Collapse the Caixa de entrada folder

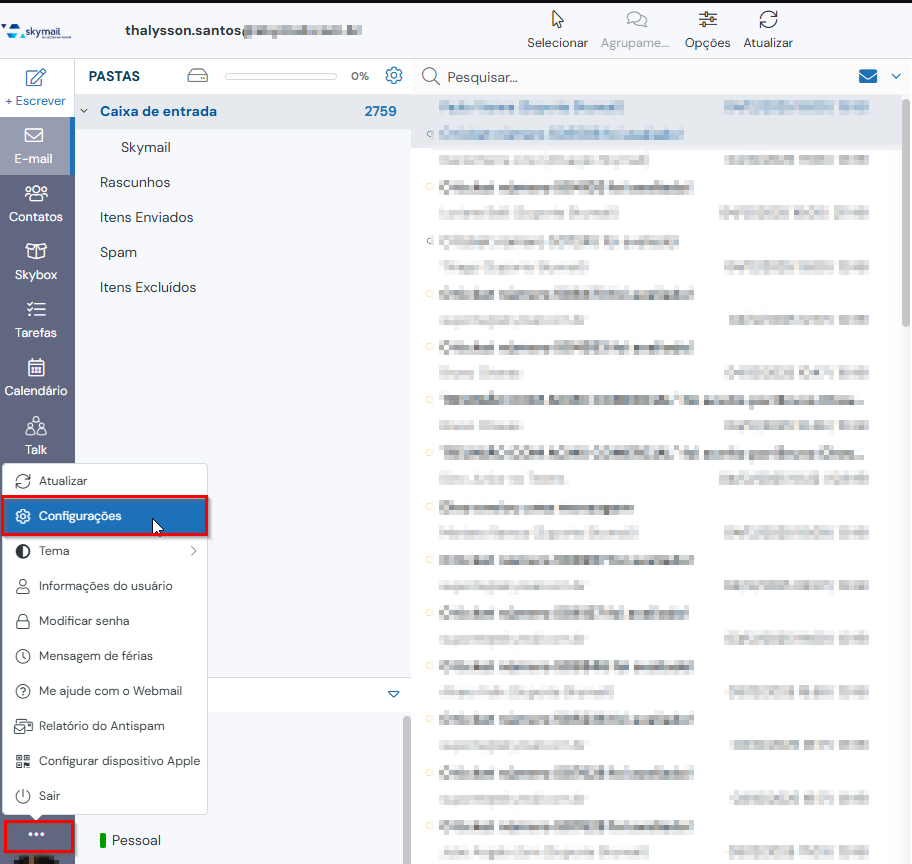click(x=85, y=112)
